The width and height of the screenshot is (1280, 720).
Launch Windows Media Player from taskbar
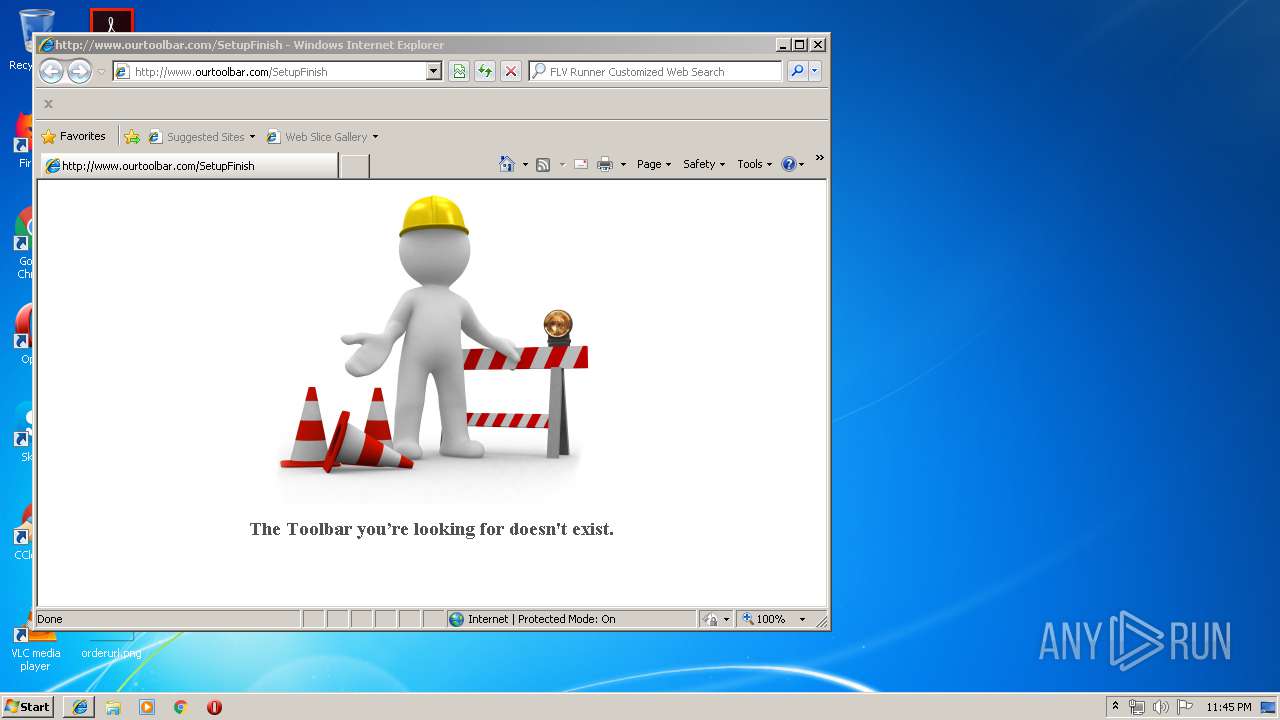click(147, 707)
